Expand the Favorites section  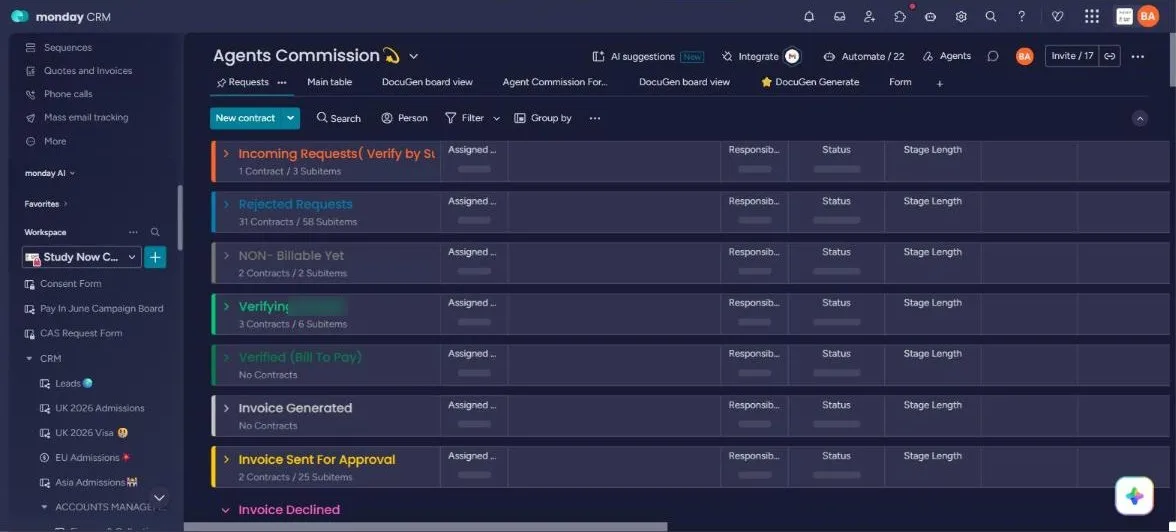(46, 203)
